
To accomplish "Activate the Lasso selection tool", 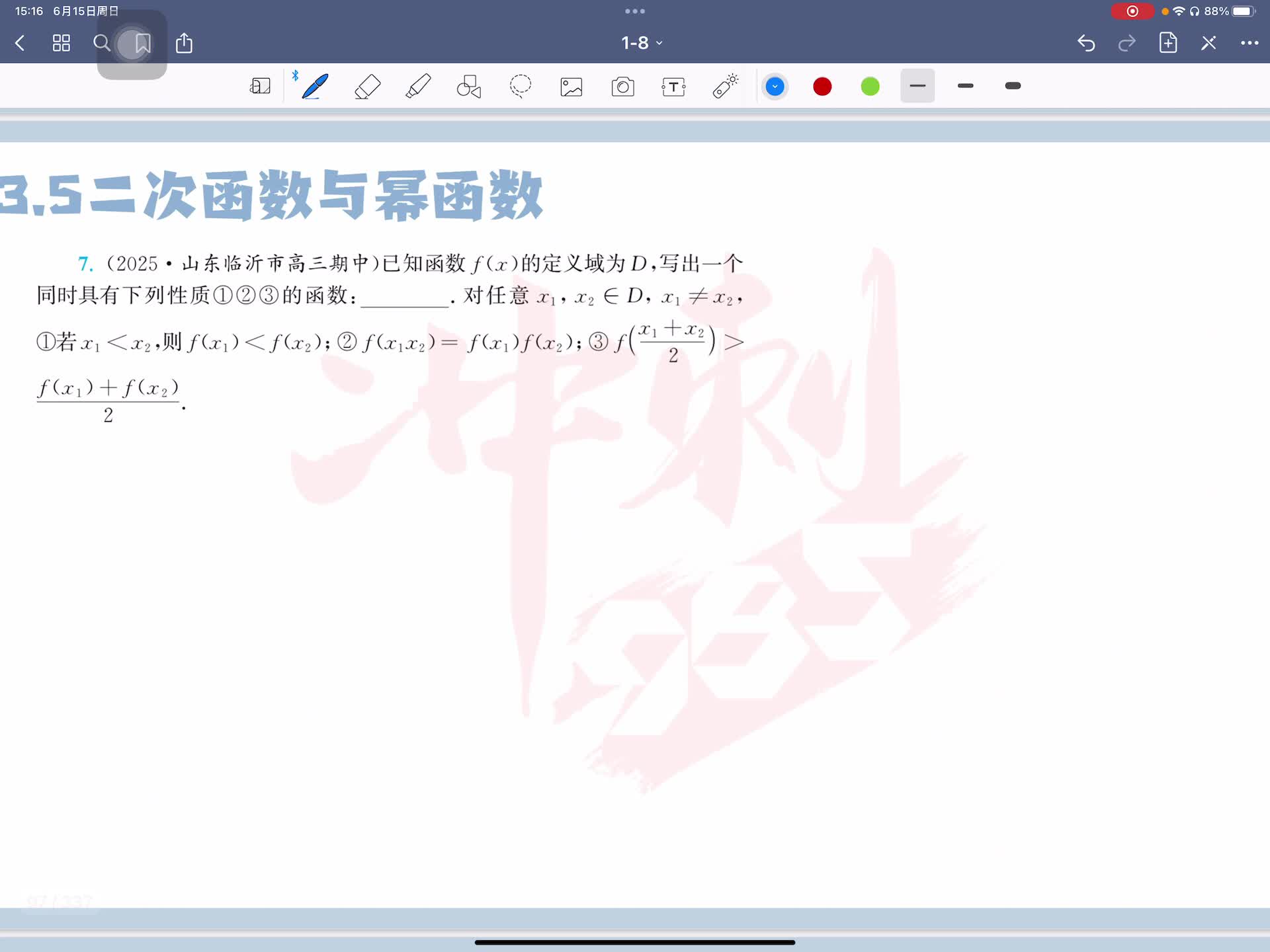I will (521, 87).
